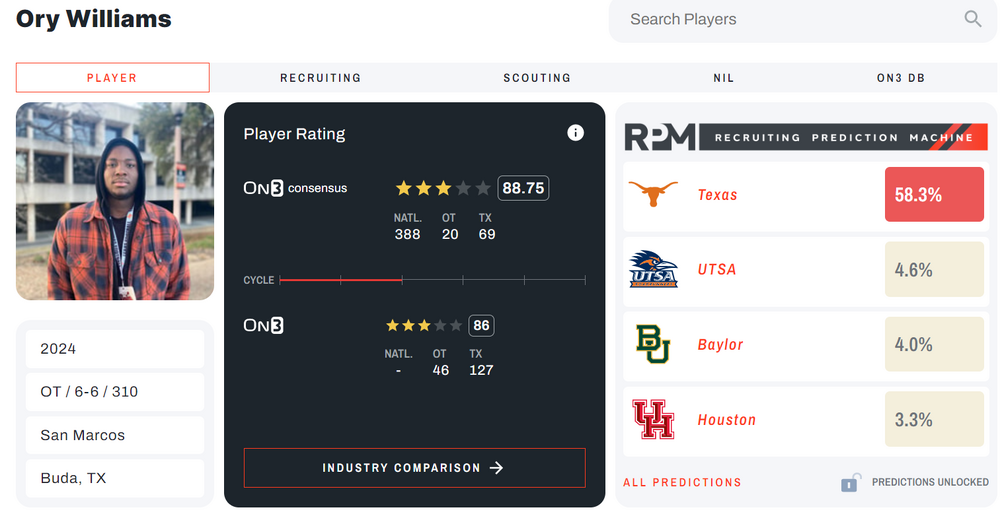Click the Industry Comparison button
1000x518 pixels.
coord(414,468)
